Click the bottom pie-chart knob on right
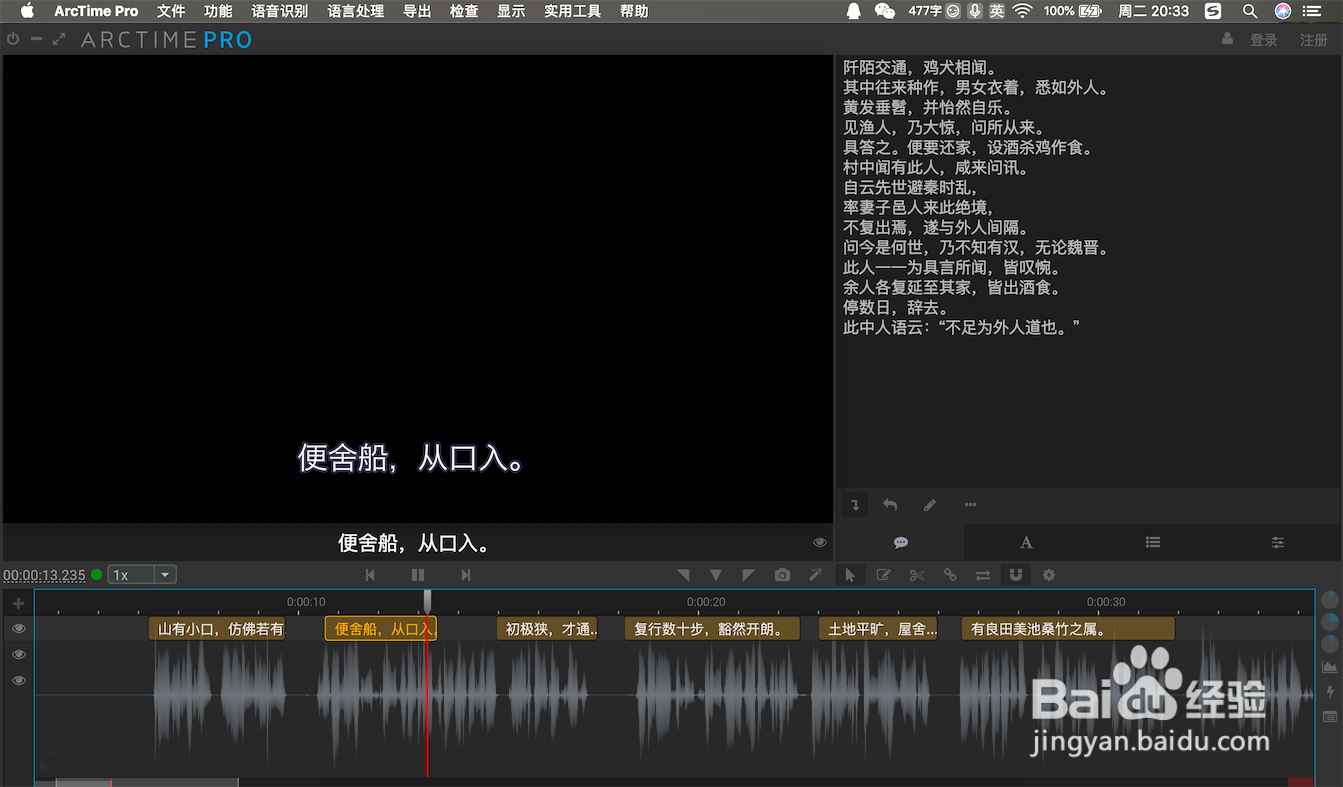 (x=1330, y=644)
